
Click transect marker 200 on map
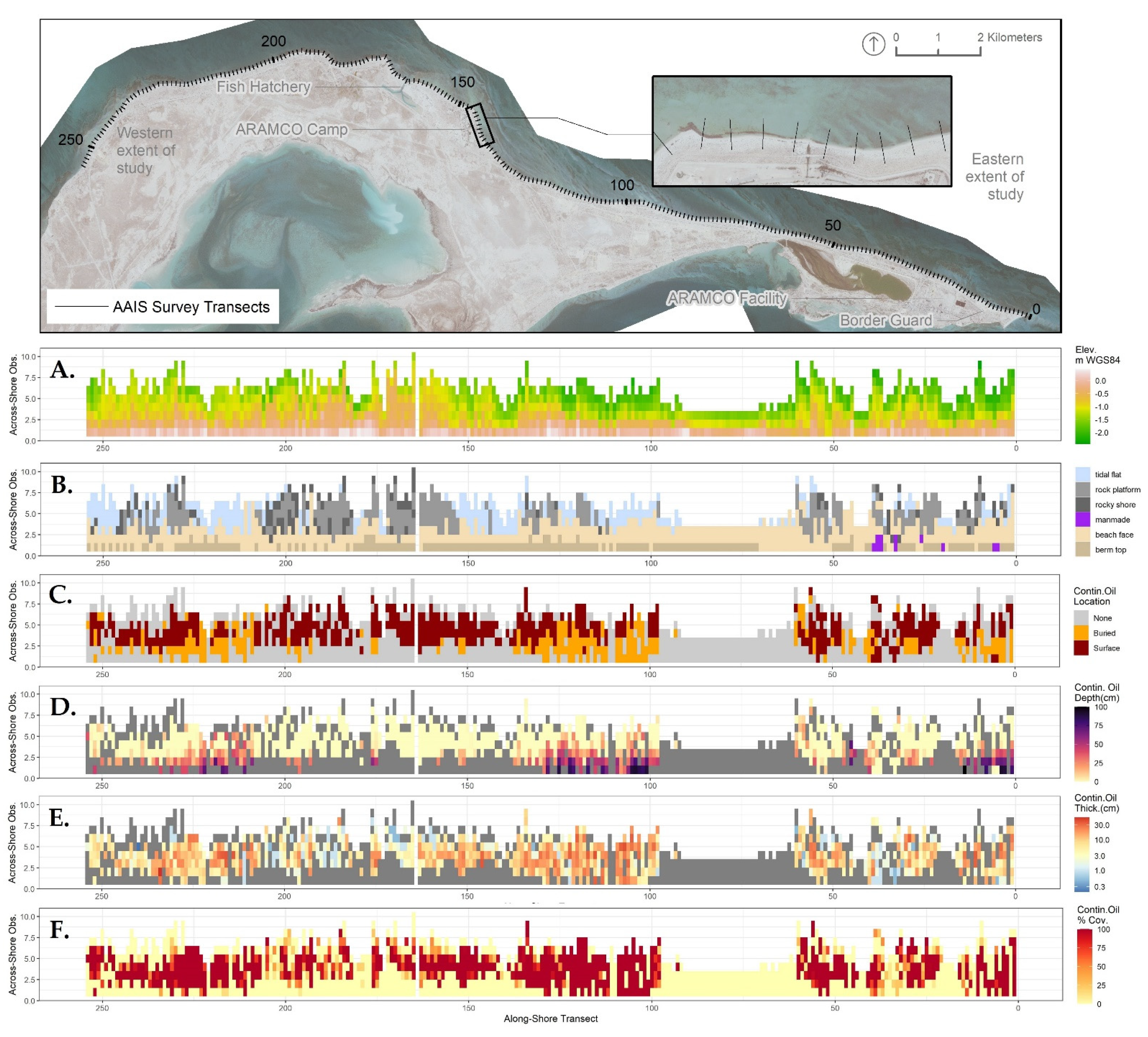[x=273, y=41]
